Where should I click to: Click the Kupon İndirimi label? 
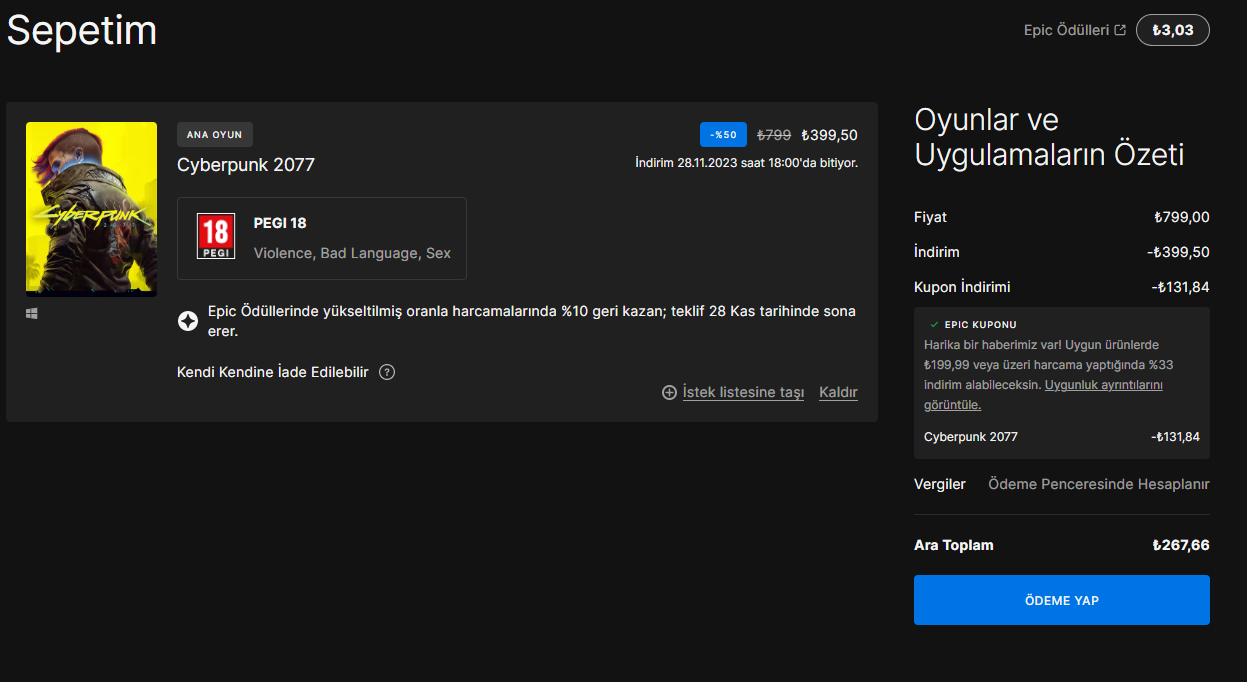(x=962, y=287)
